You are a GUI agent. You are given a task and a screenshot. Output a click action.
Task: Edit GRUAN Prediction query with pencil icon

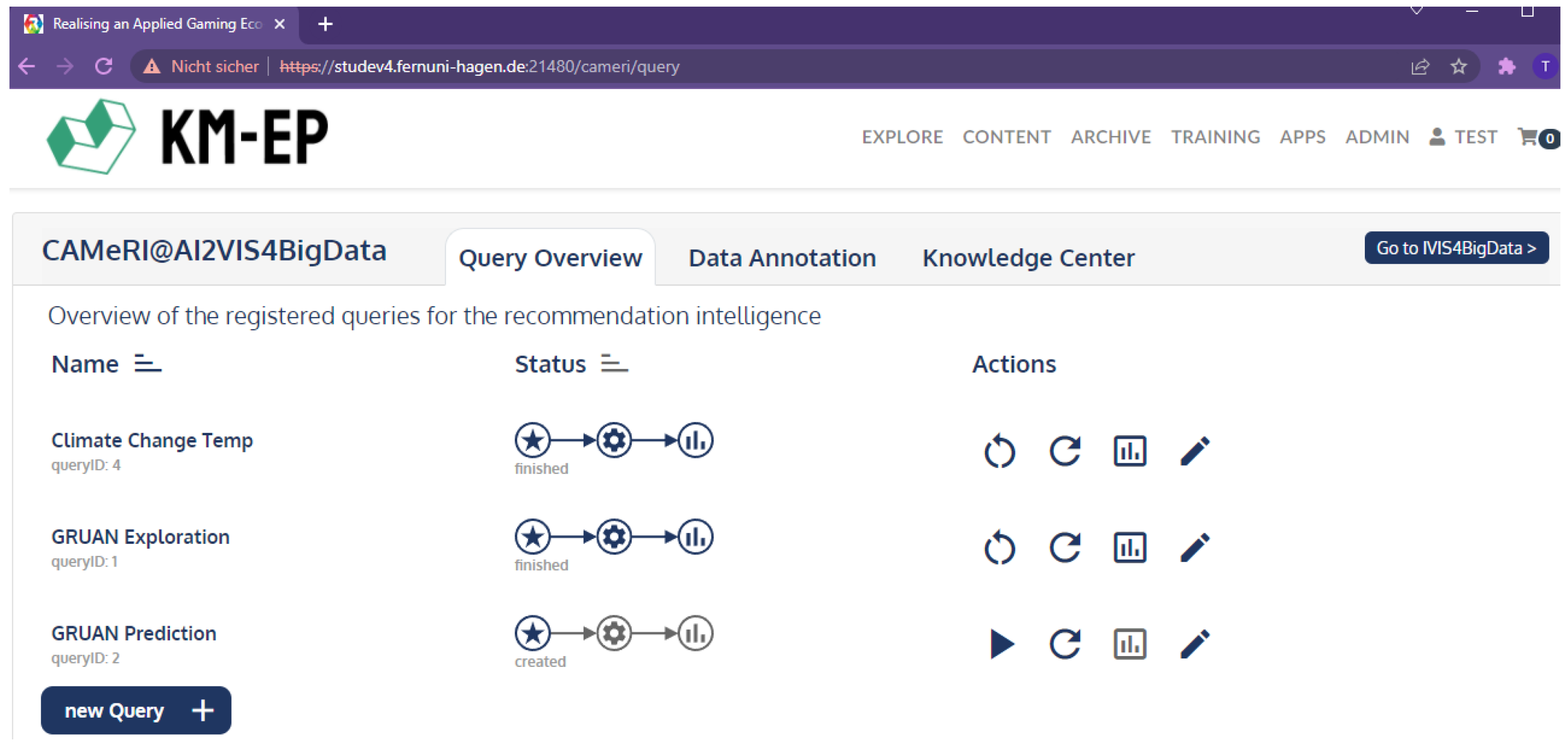click(x=1194, y=644)
